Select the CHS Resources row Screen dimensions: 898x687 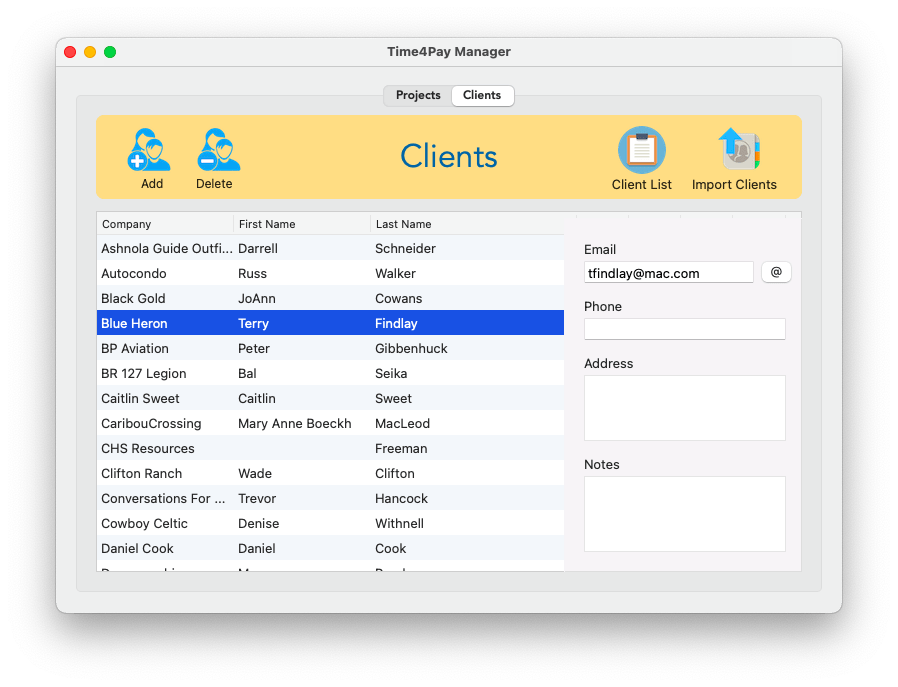pos(330,448)
